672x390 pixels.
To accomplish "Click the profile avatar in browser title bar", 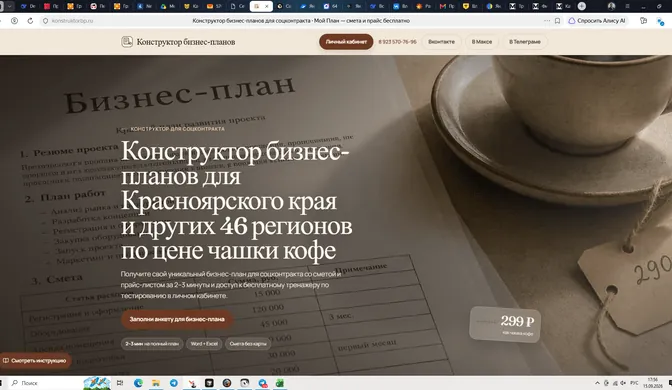I will (612, 6).
